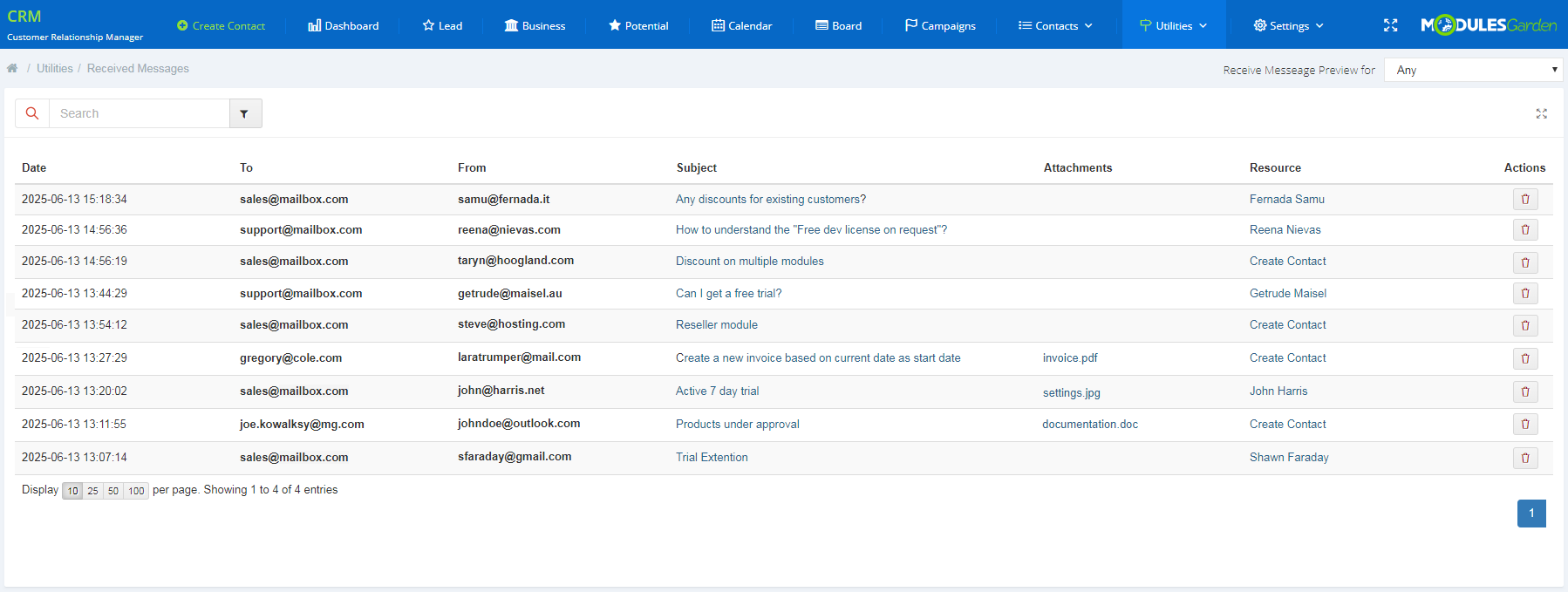This screenshot has width=1568, height=592.
Task: Expand the Settings menu
Action: click(x=1288, y=25)
